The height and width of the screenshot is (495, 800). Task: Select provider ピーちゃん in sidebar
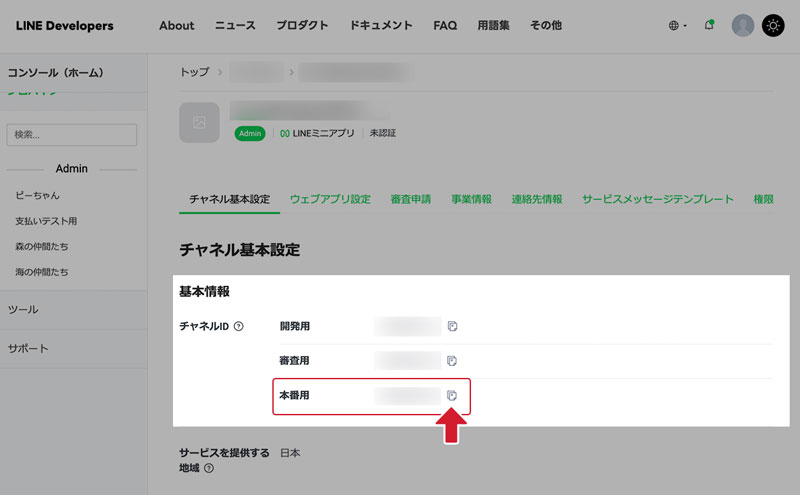tap(37, 196)
